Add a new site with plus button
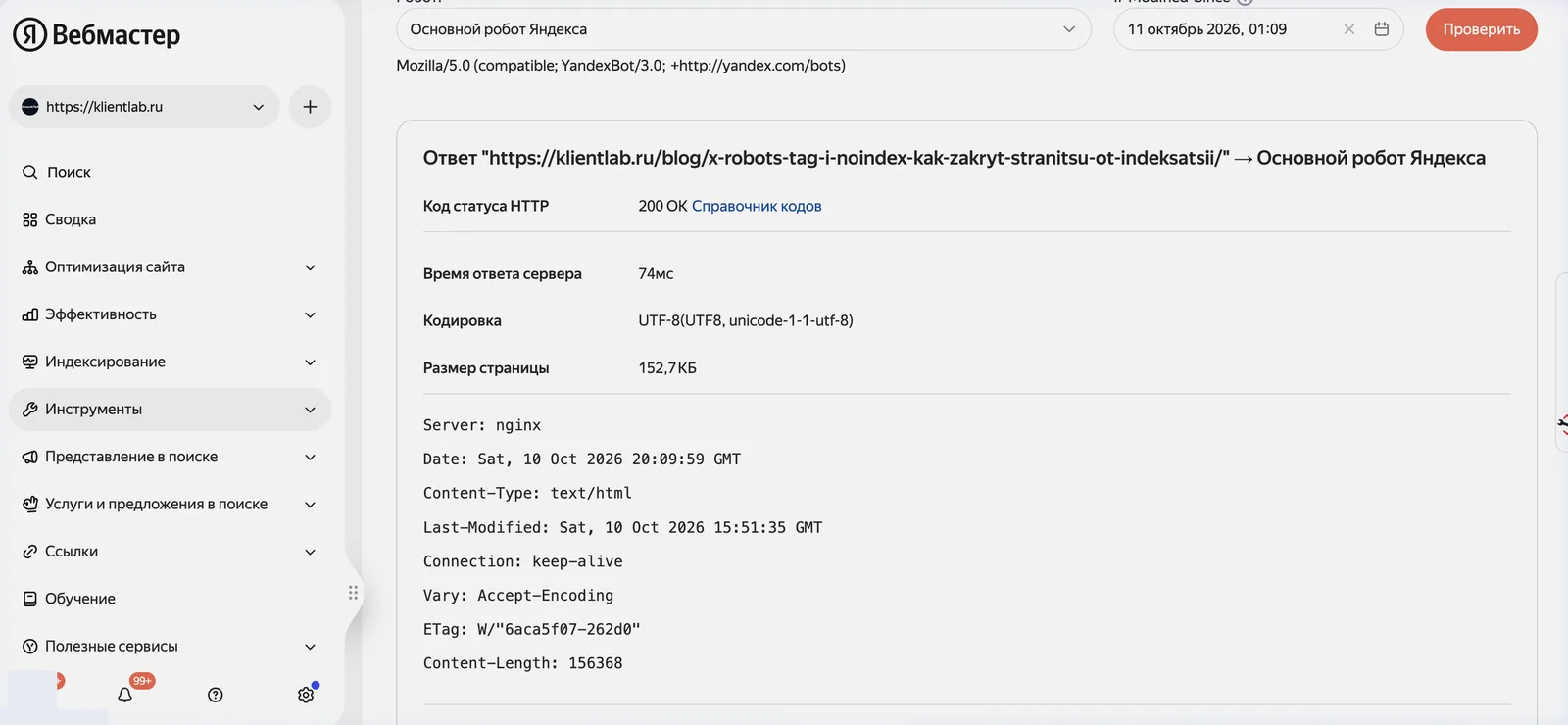 (310, 107)
